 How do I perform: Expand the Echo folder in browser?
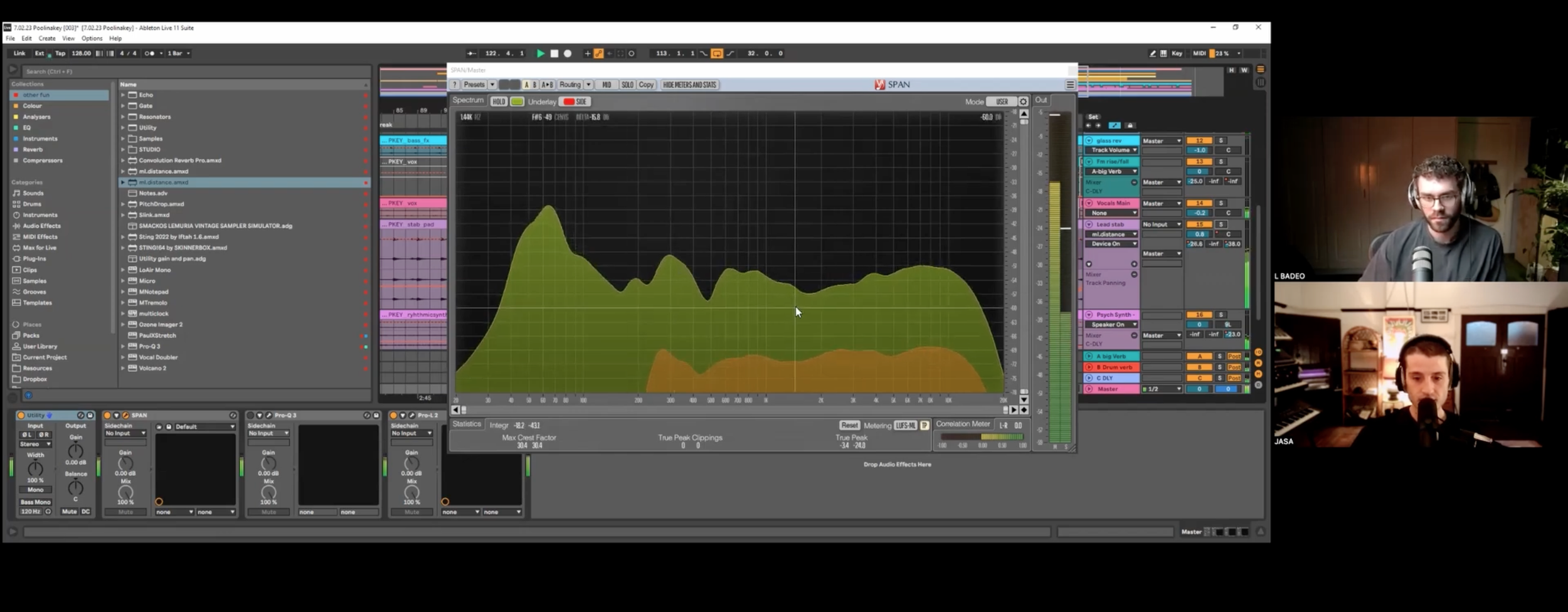123,95
